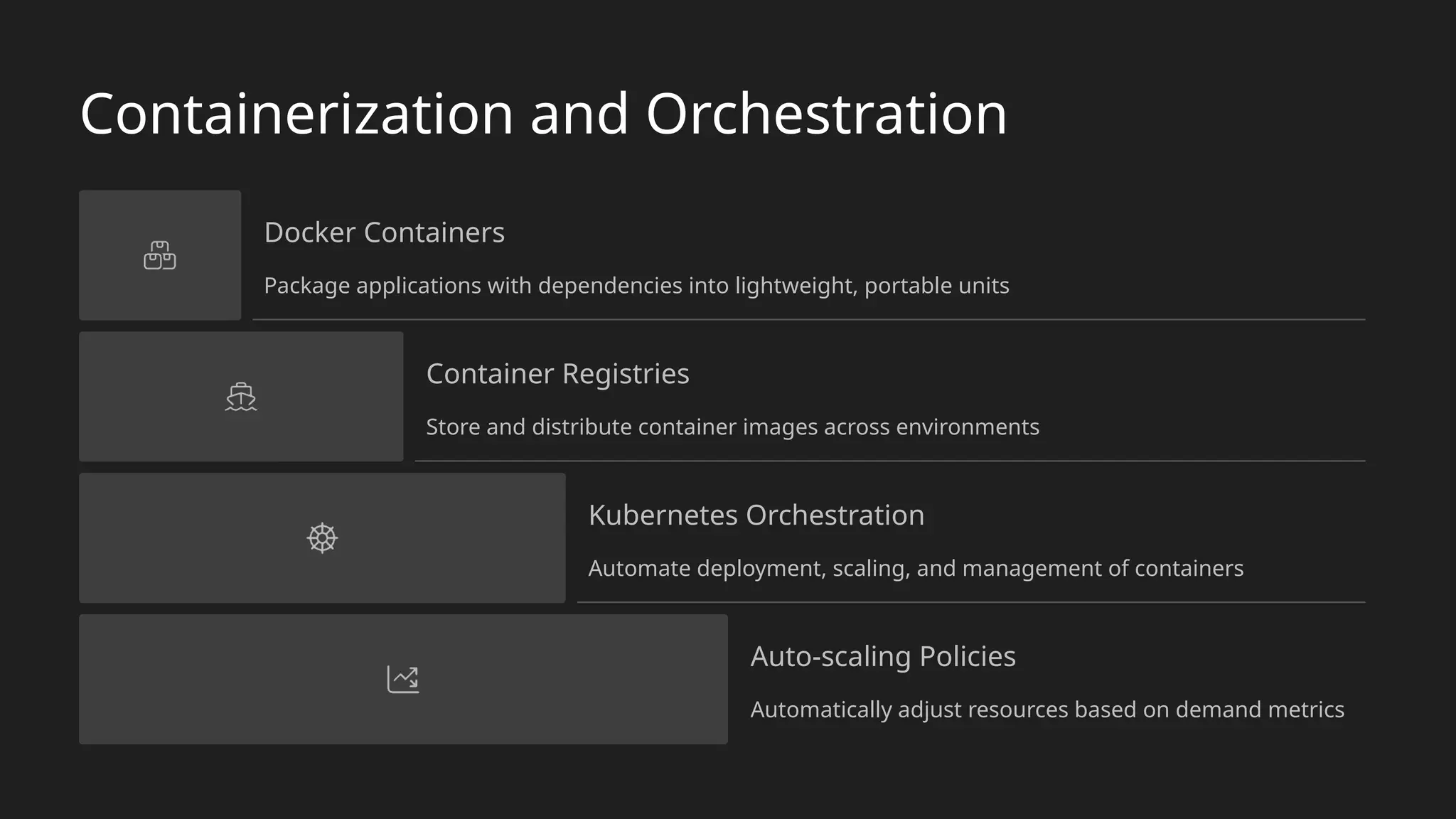1456x819 pixels.
Task: Click the text about automating deployment and scaling
Action: [x=916, y=569]
